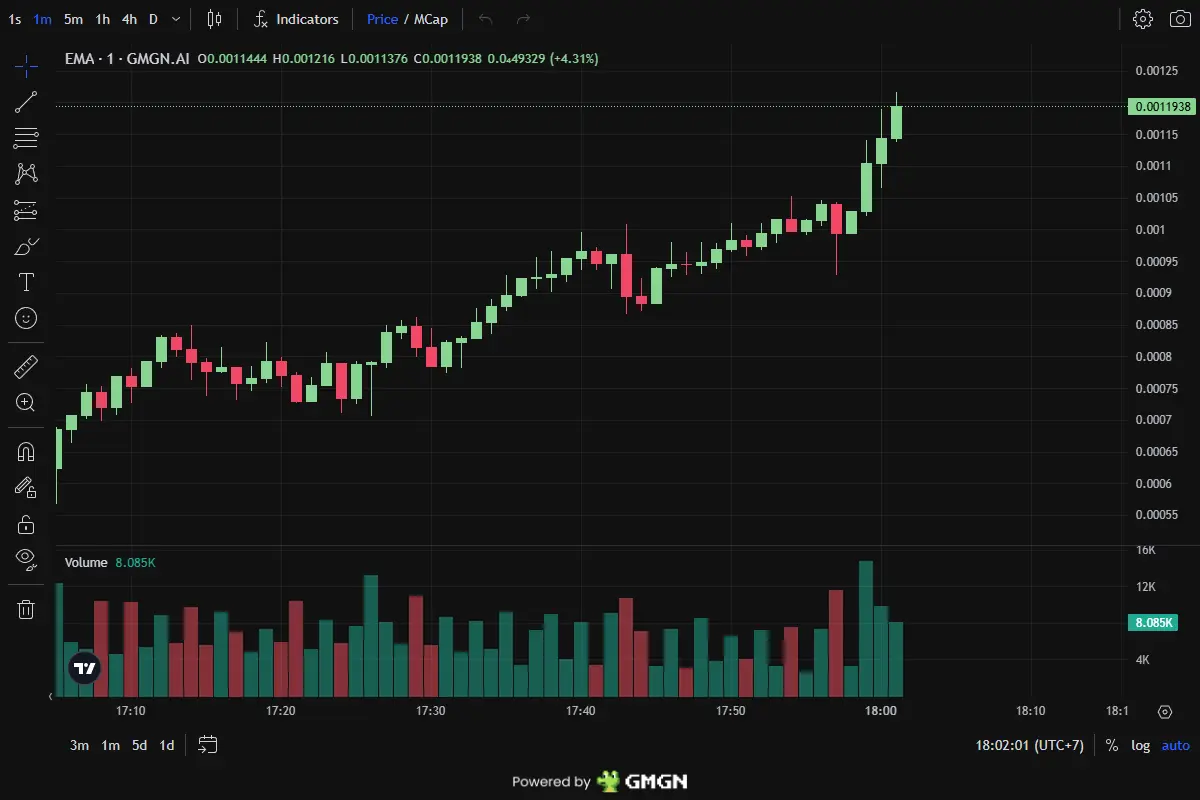Expand the timeframe dropdown chevron
Viewport: 1200px width, 800px height.
click(x=177, y=19)
